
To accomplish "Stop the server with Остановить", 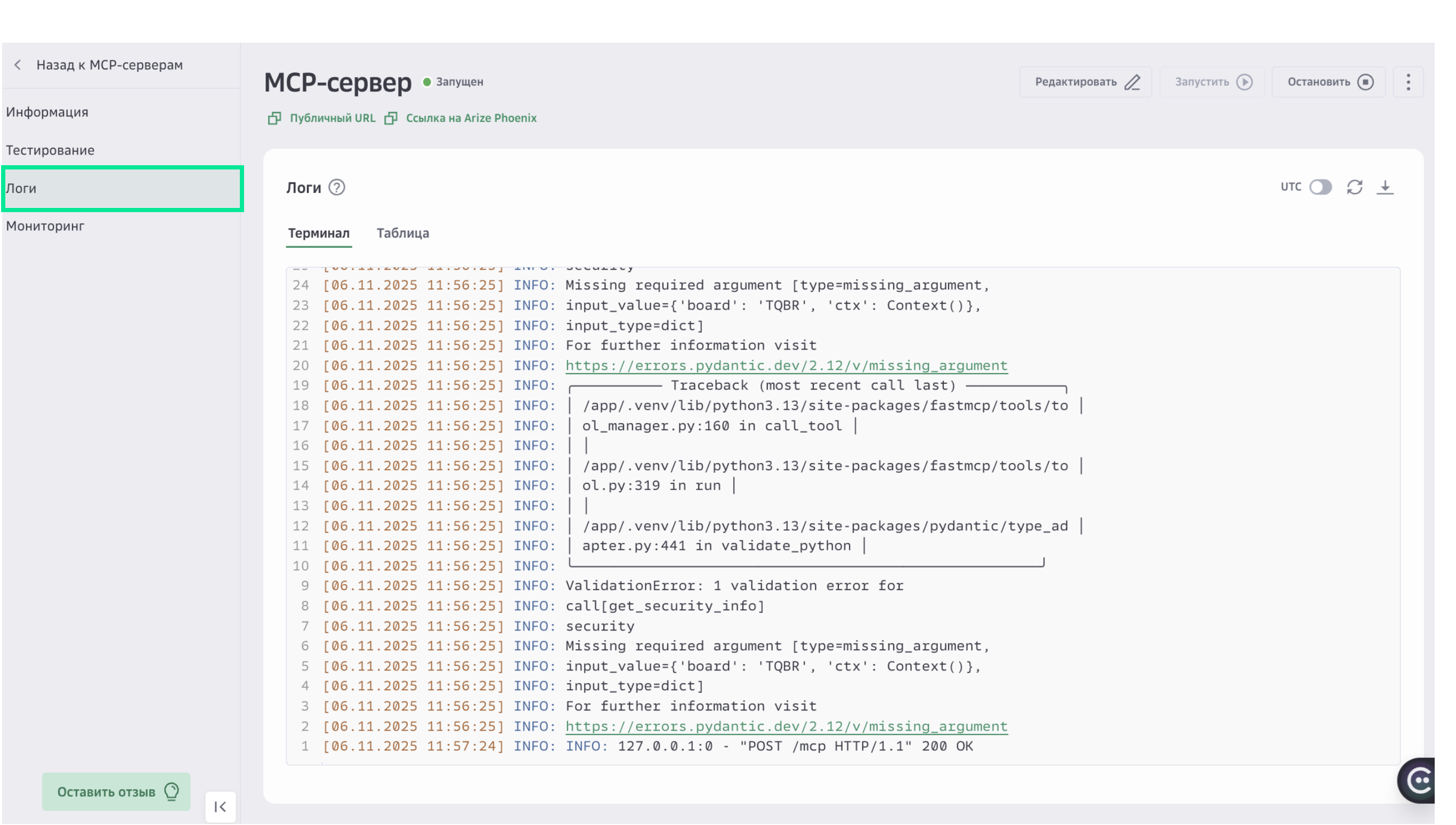I will [x=1328, y=82].
